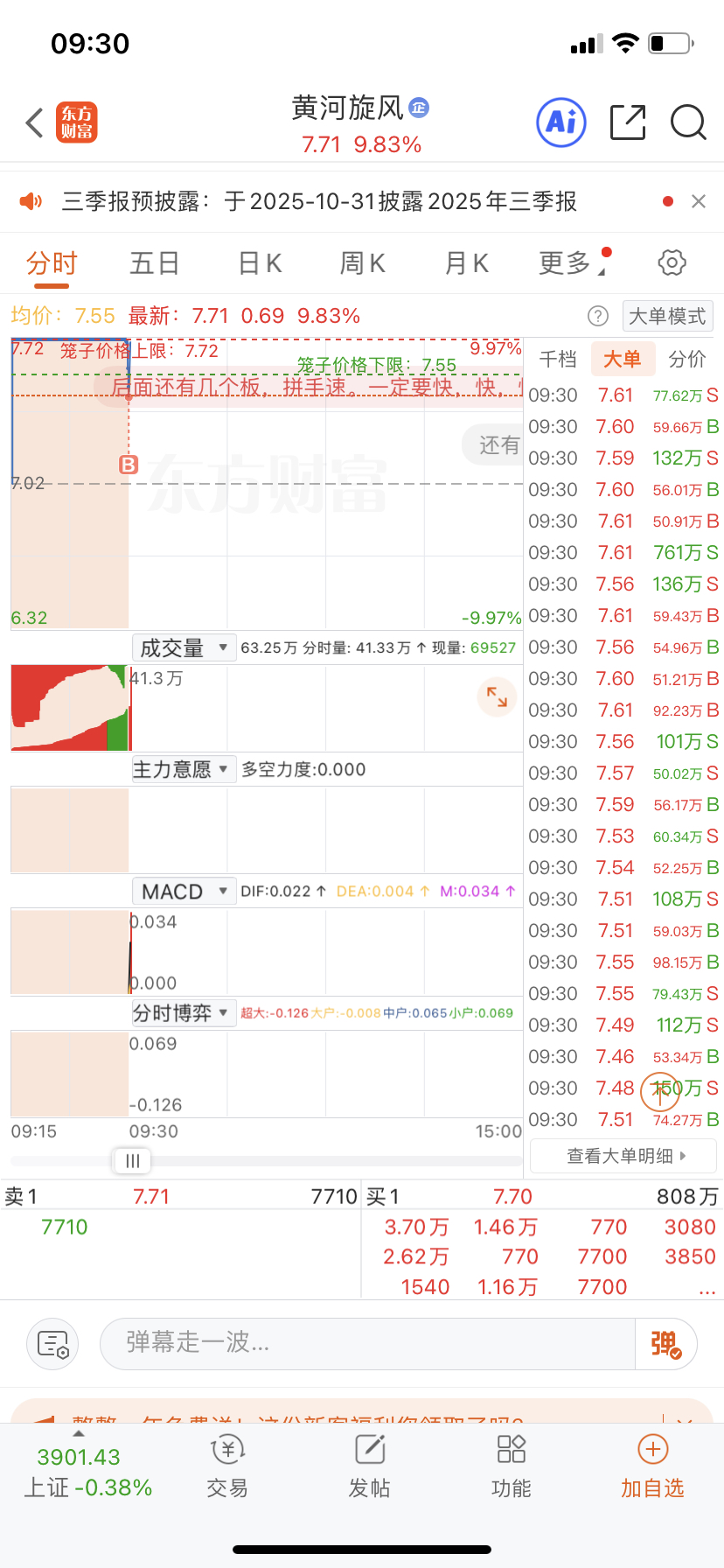The image size is (724, 1568).
Task: Tap the help question mark icon
Action: (x=598, y=316)
